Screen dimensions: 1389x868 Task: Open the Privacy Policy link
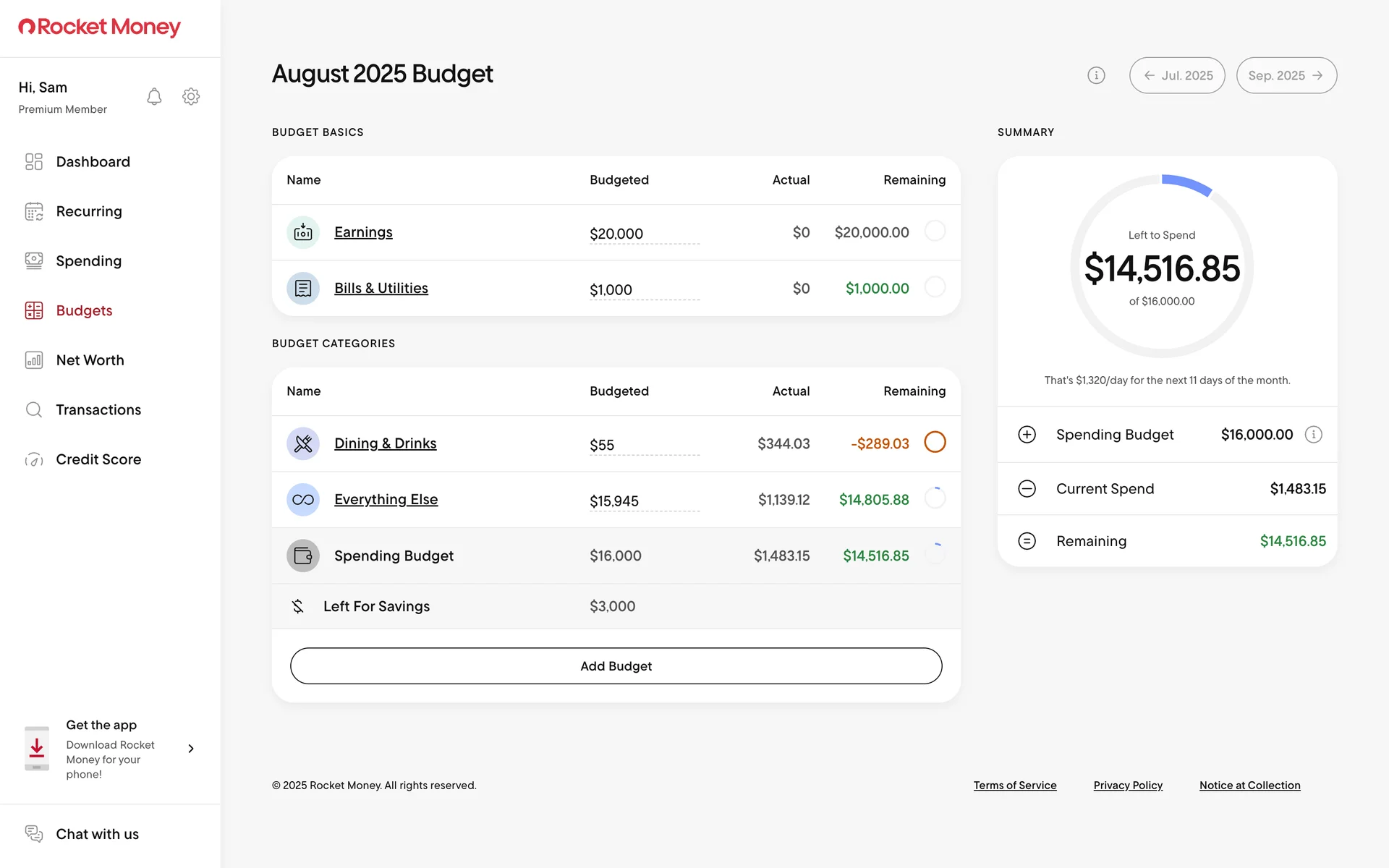pos(1128,786)
